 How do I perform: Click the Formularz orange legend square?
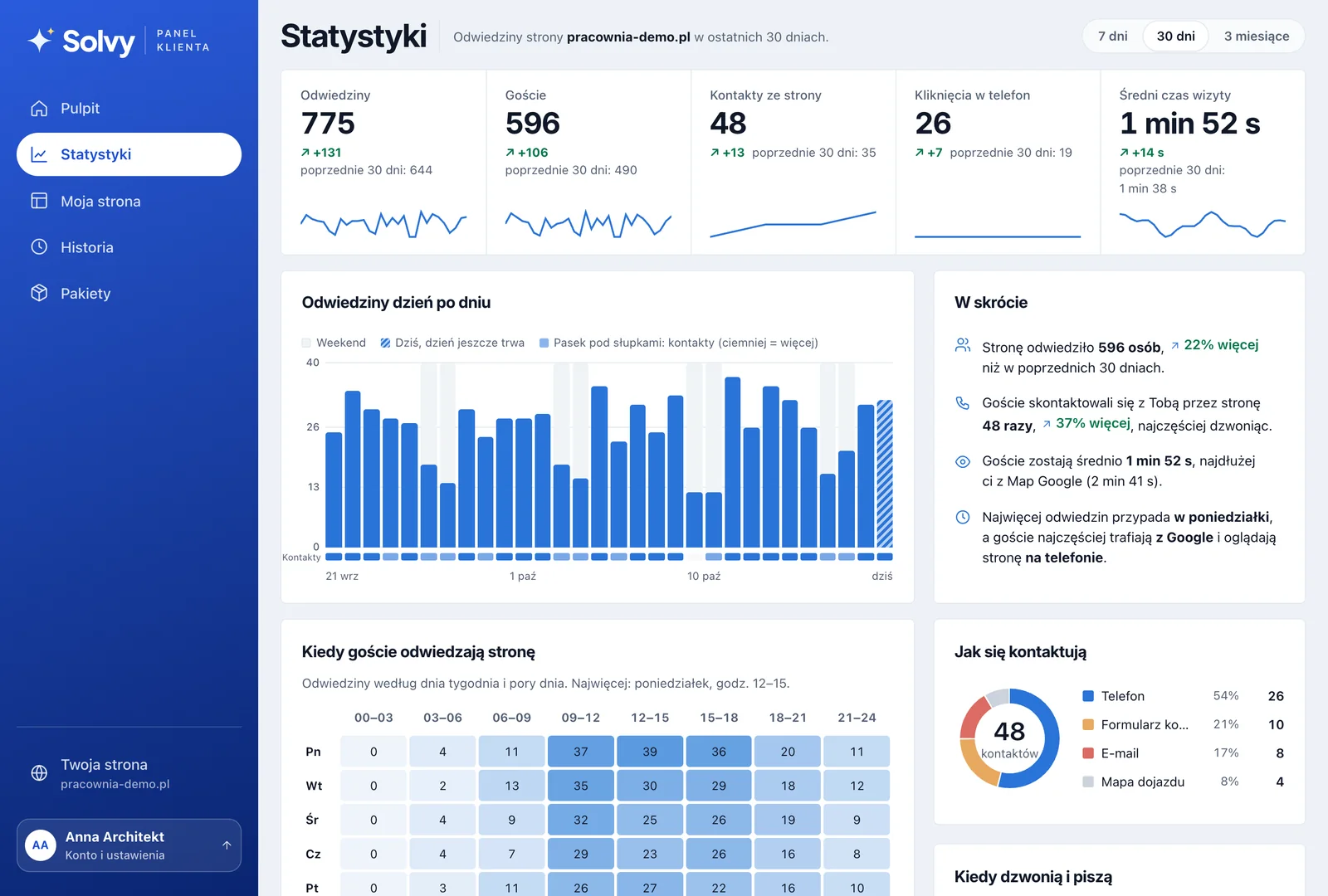pos(1088,724)
